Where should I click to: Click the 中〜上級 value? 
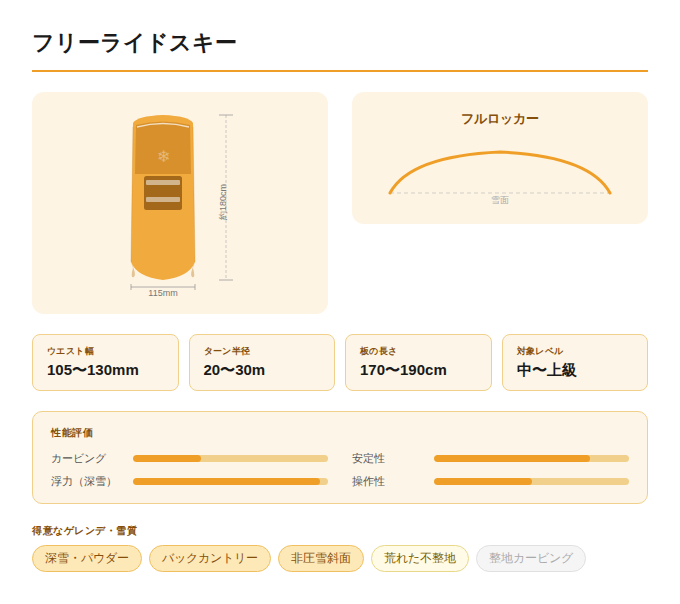(546, 370)
